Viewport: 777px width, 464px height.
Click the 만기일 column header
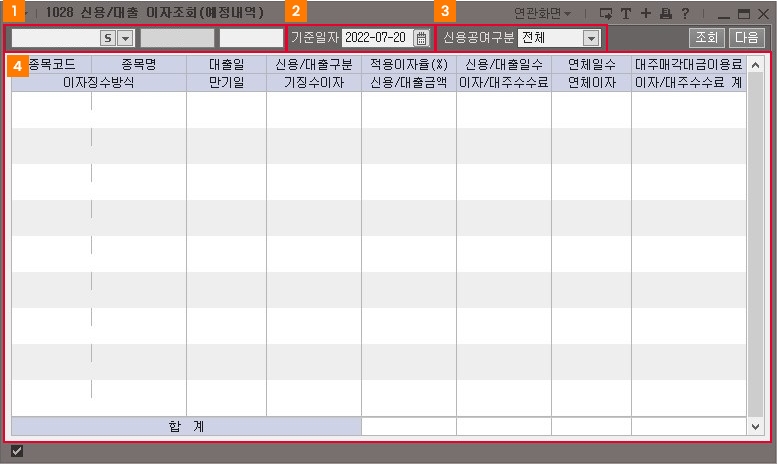(226, 82)
